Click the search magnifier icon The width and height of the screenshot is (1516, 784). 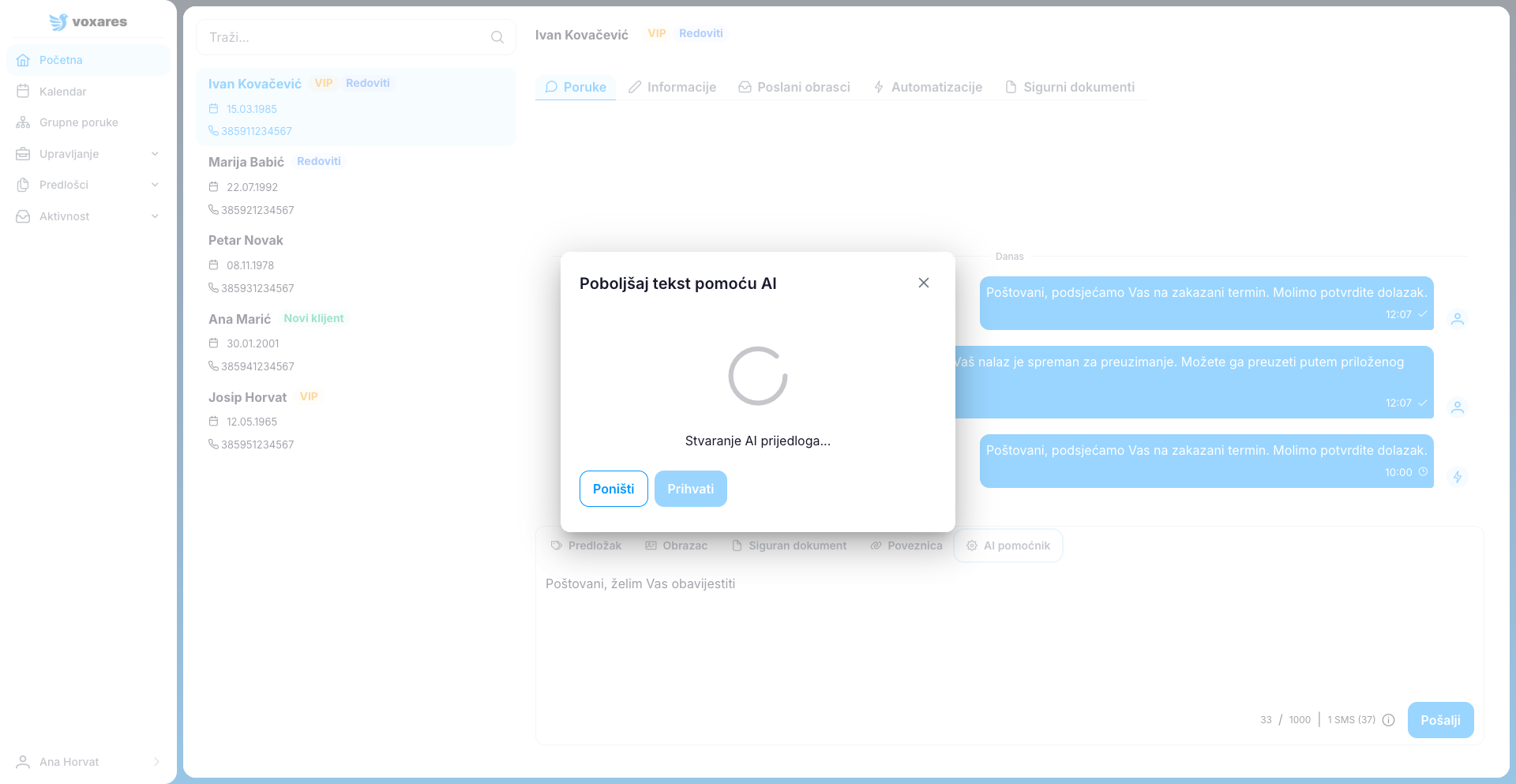(497, 37)
